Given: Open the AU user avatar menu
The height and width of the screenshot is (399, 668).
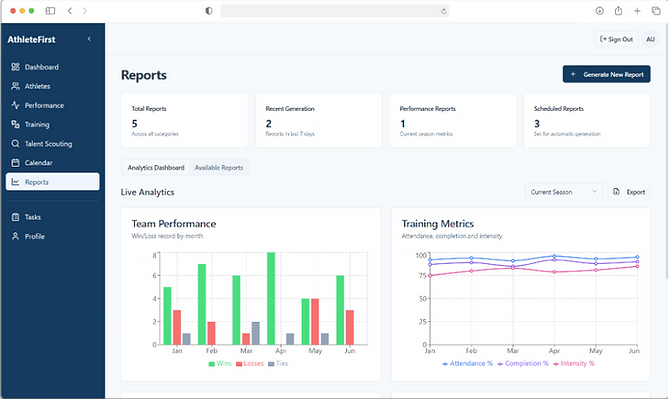Looking at the screenshot, I should [650, 39].
